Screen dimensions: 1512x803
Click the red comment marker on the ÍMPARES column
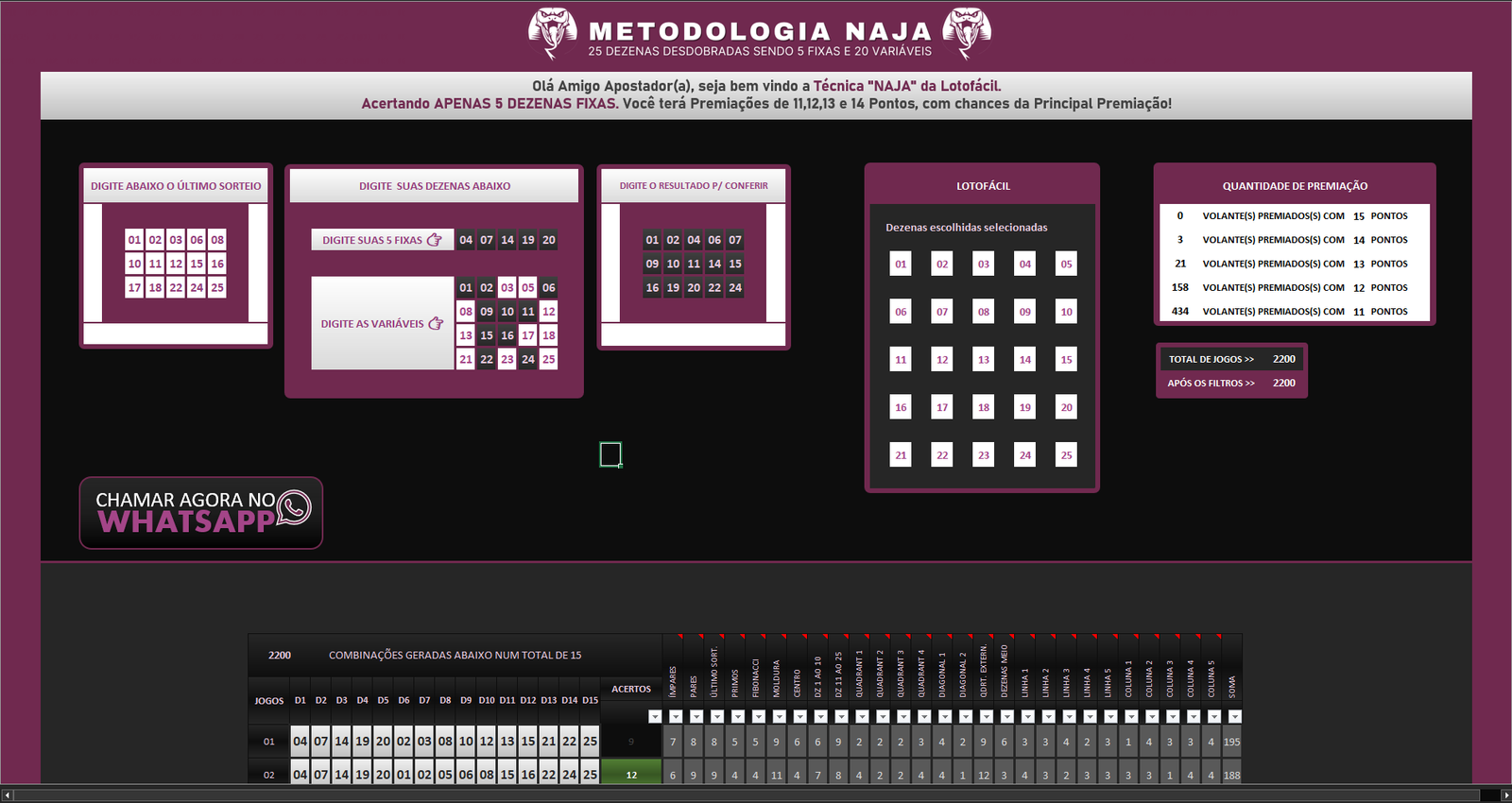click(679, 637)
